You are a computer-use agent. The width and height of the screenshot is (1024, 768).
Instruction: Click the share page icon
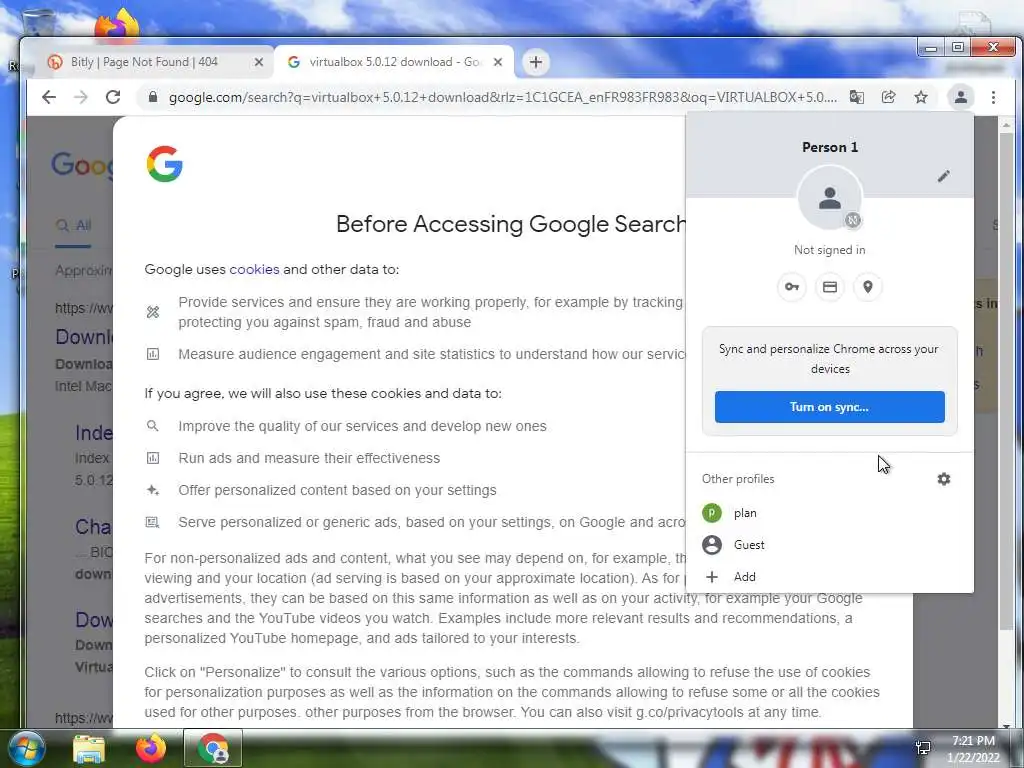888,97
